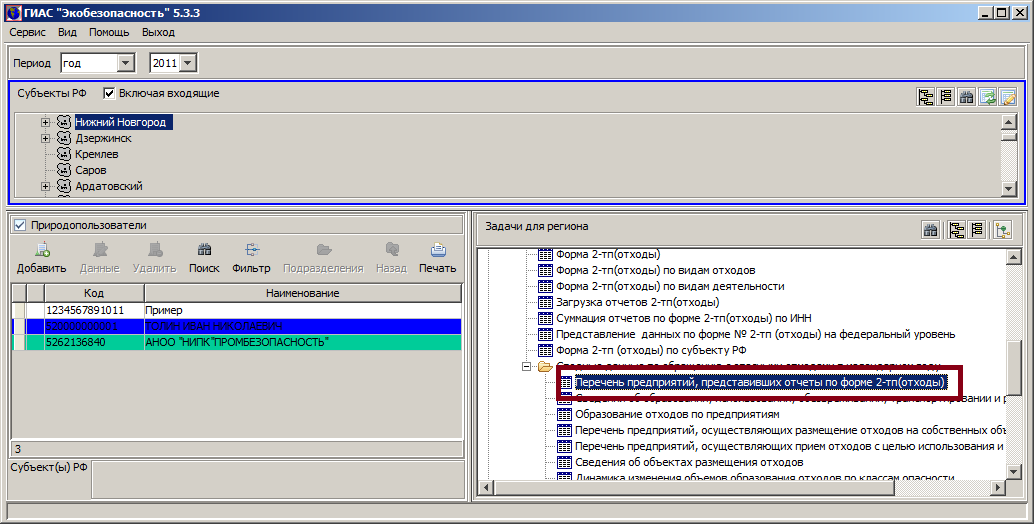The image size is (1034, 524).
Task: Open the Сервис menu
Action: pyautogui.click(x=28, y=32)
